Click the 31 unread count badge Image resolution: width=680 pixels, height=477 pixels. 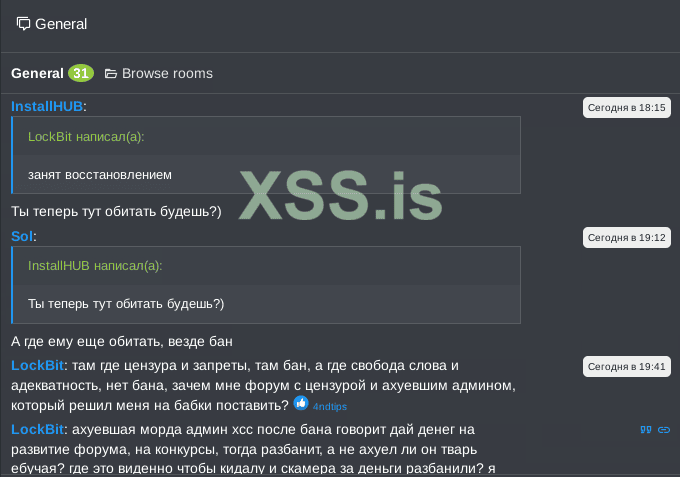point(81,73)
